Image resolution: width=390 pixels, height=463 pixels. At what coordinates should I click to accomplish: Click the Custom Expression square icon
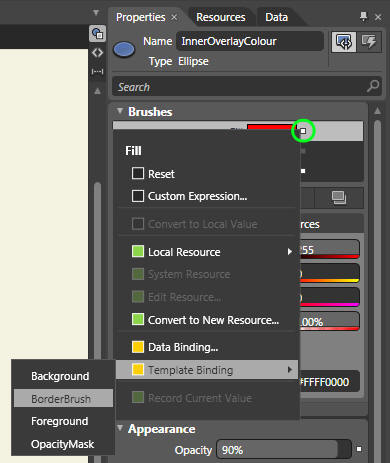(x=138, y=196)
